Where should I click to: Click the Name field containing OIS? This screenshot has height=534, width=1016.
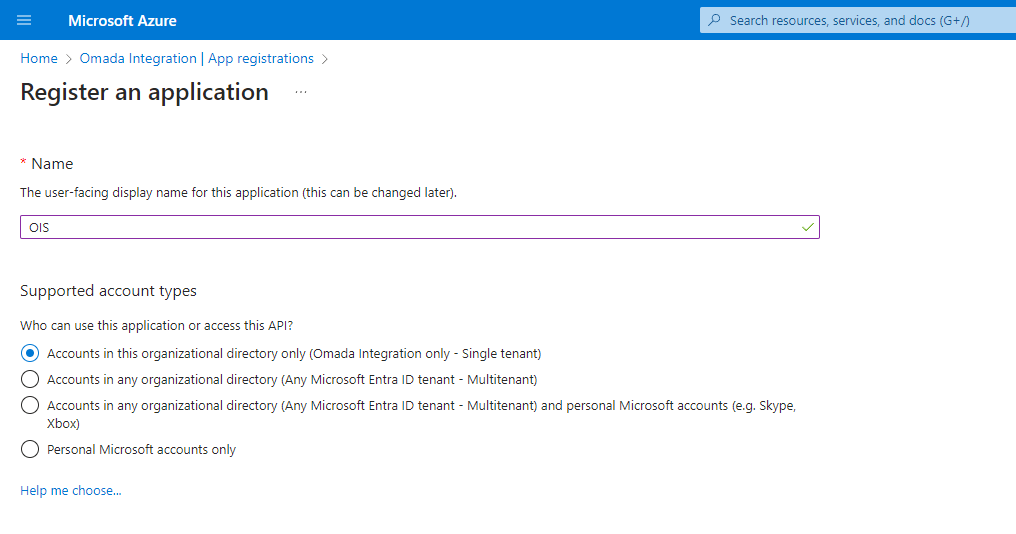[x=420, y=227]
